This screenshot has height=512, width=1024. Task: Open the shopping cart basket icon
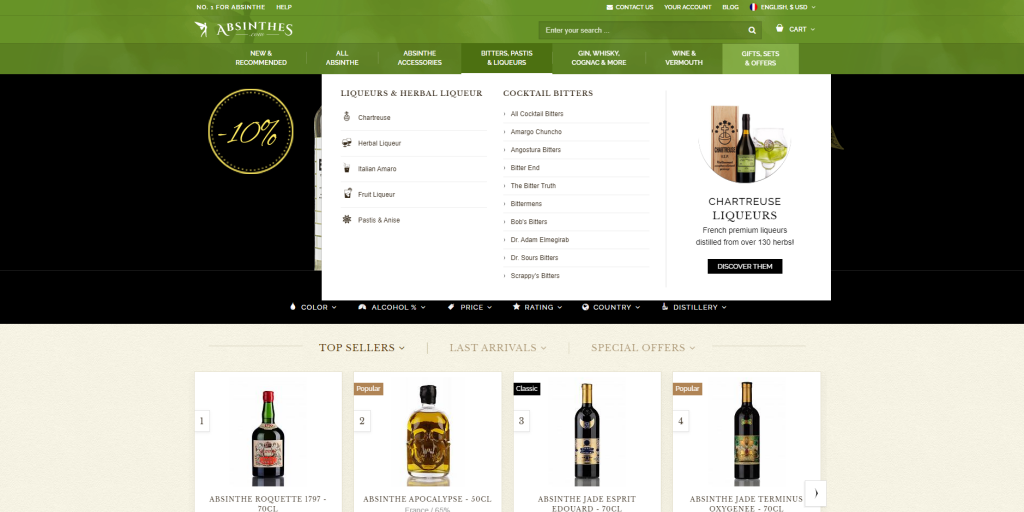pos(779,29)
